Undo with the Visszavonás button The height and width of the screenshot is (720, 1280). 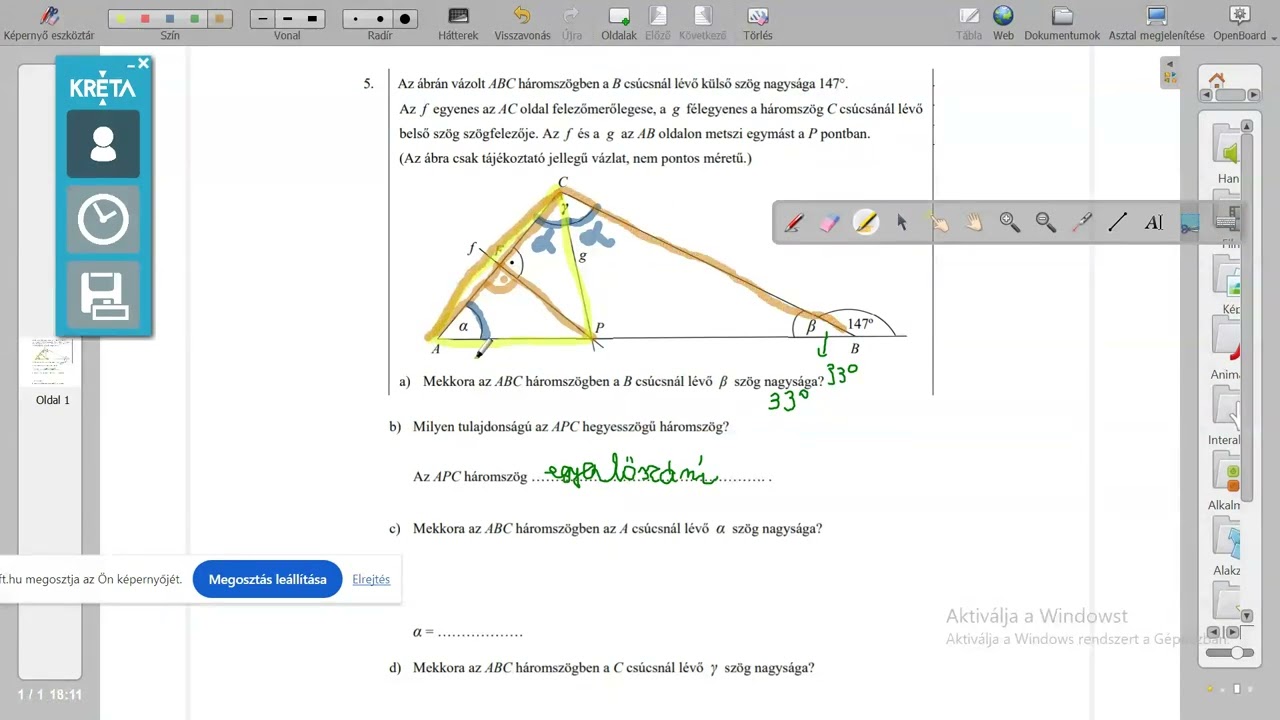[x=522, y=23]
